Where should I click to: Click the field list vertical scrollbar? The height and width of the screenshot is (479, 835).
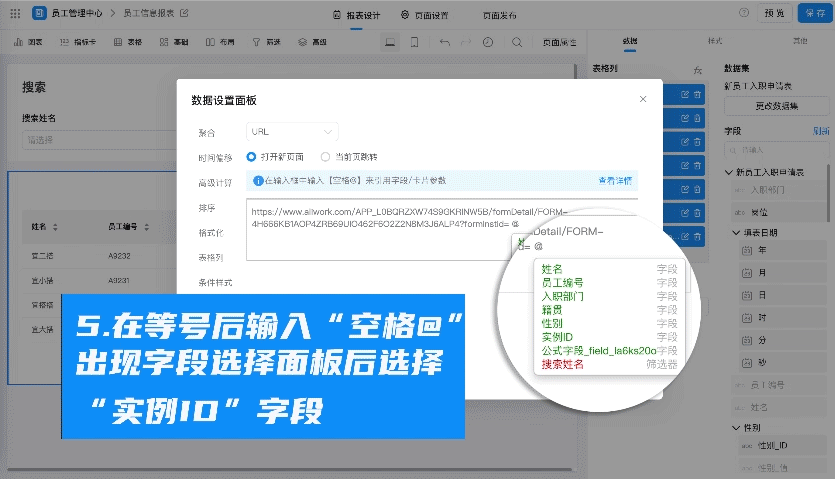coord(828,193)
